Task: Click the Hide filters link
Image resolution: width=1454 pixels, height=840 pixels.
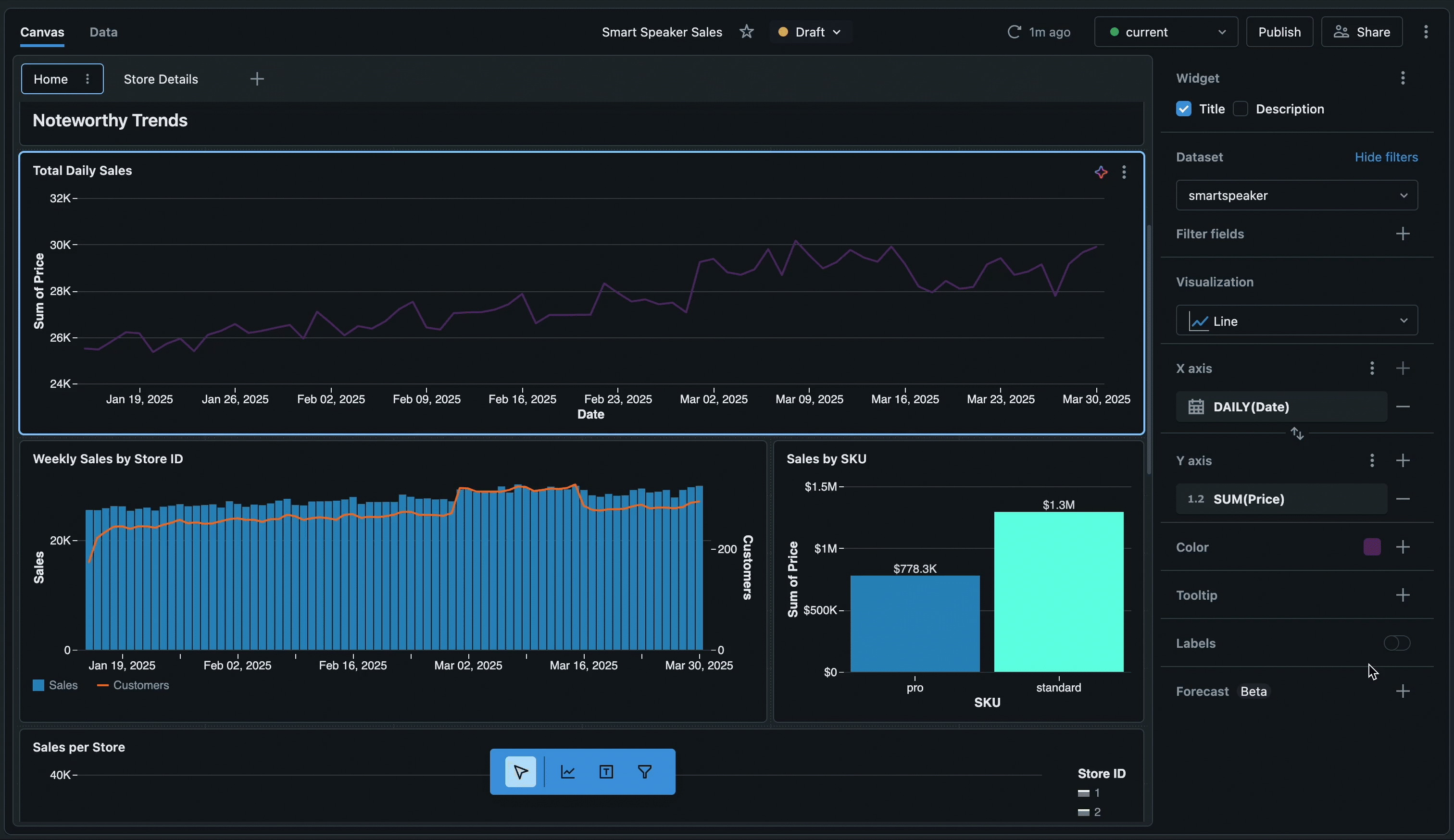Action: pyautogui.click(x=1386, y=157)
